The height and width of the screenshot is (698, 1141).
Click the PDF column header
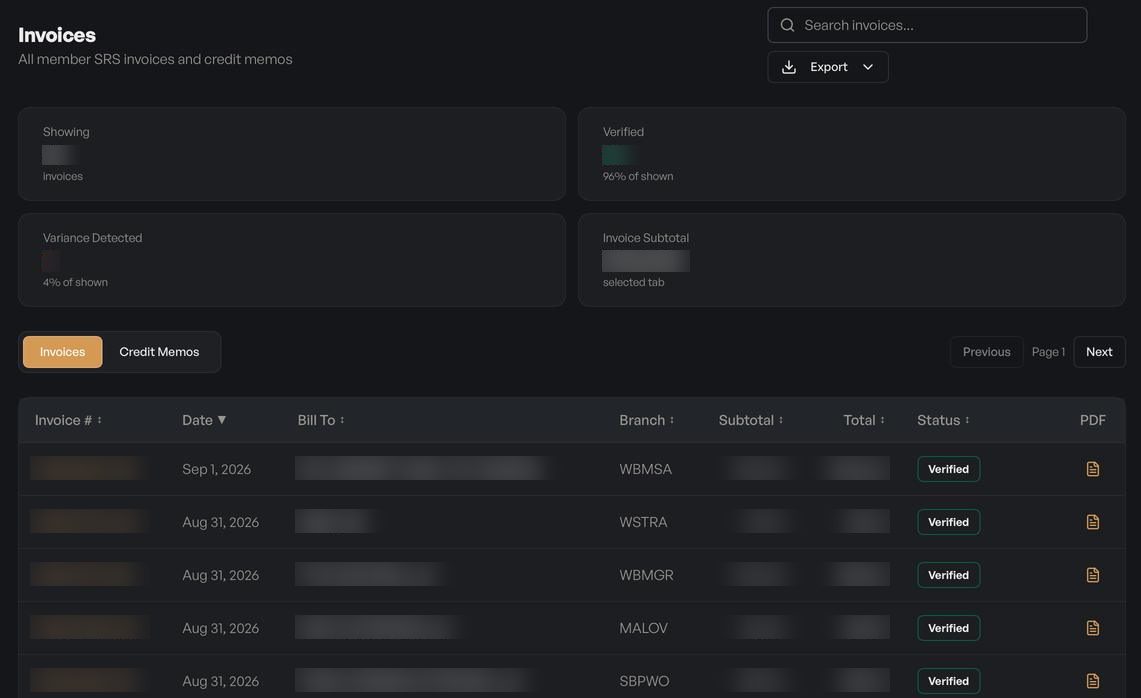1092,421
